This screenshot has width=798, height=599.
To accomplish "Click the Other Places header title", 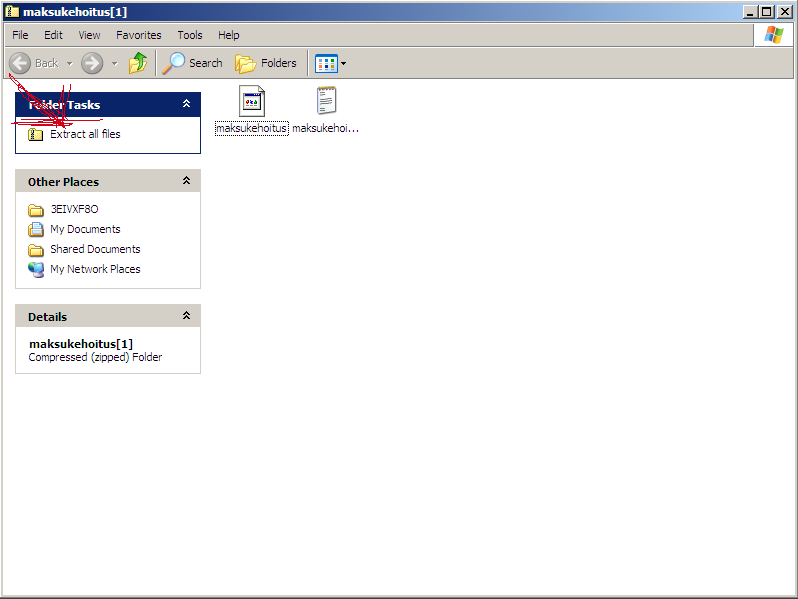I will (x=64, y=182).
